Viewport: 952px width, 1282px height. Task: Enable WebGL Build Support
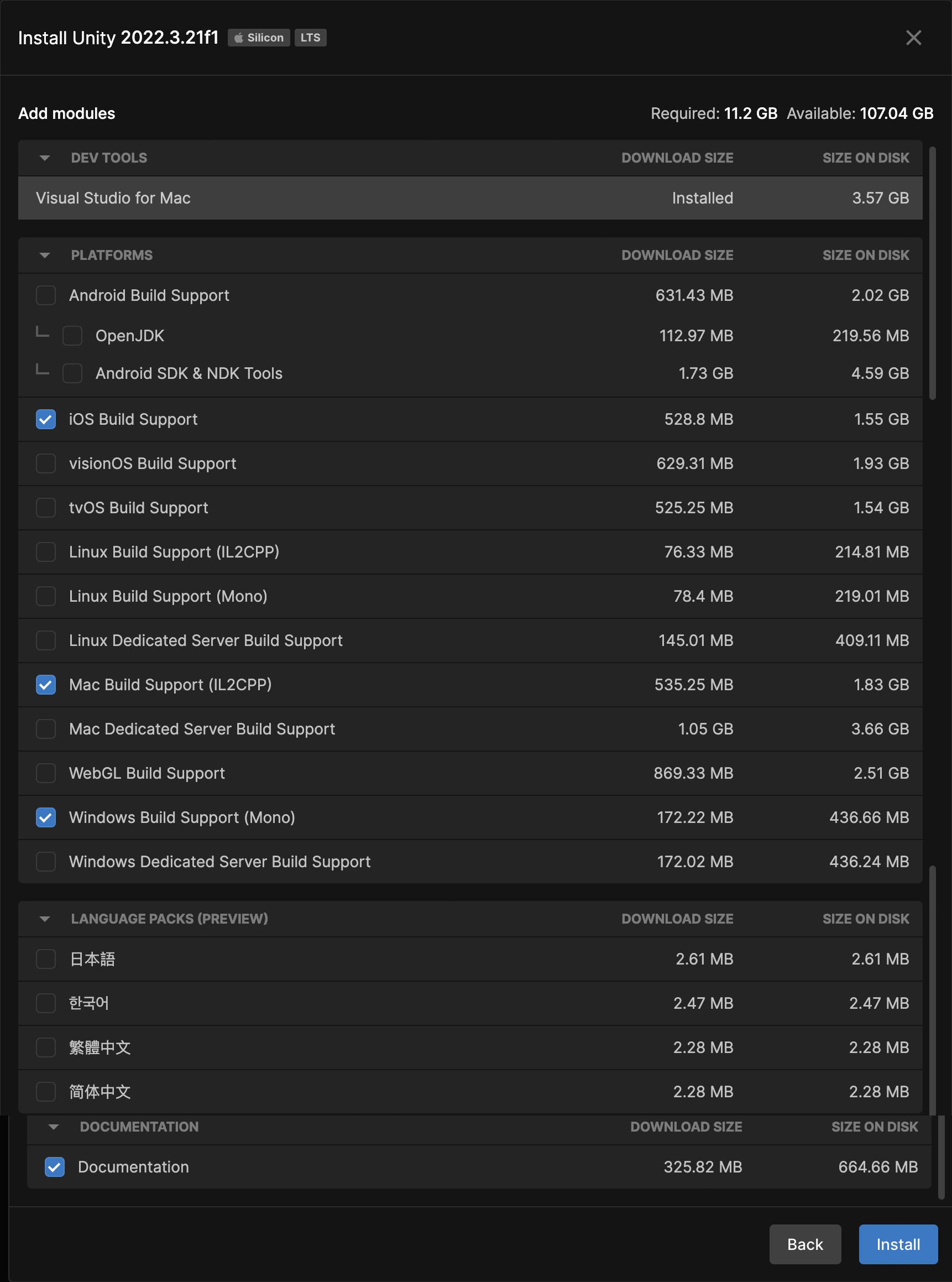[46, 774]
